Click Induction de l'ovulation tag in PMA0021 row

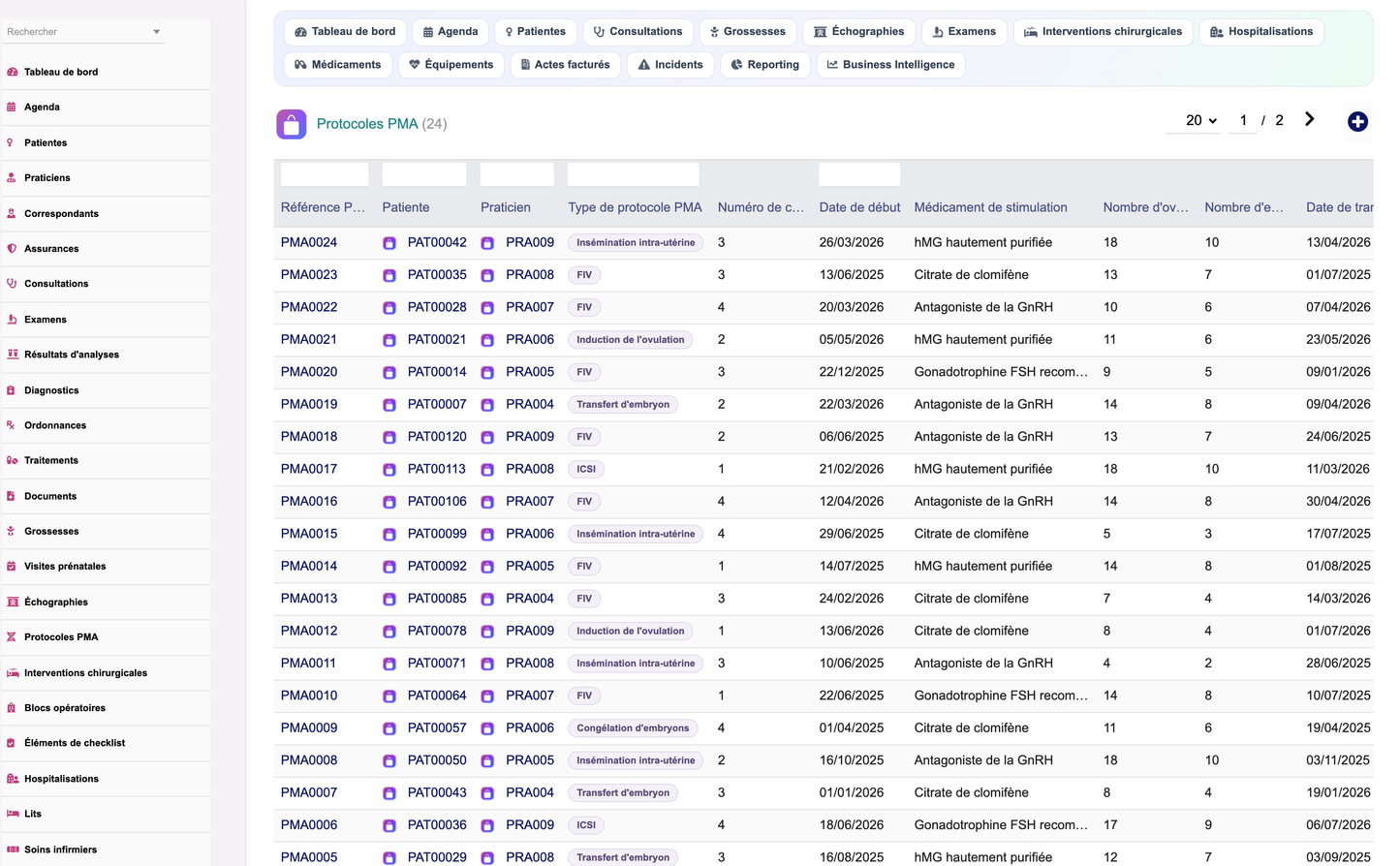[631, 340]
